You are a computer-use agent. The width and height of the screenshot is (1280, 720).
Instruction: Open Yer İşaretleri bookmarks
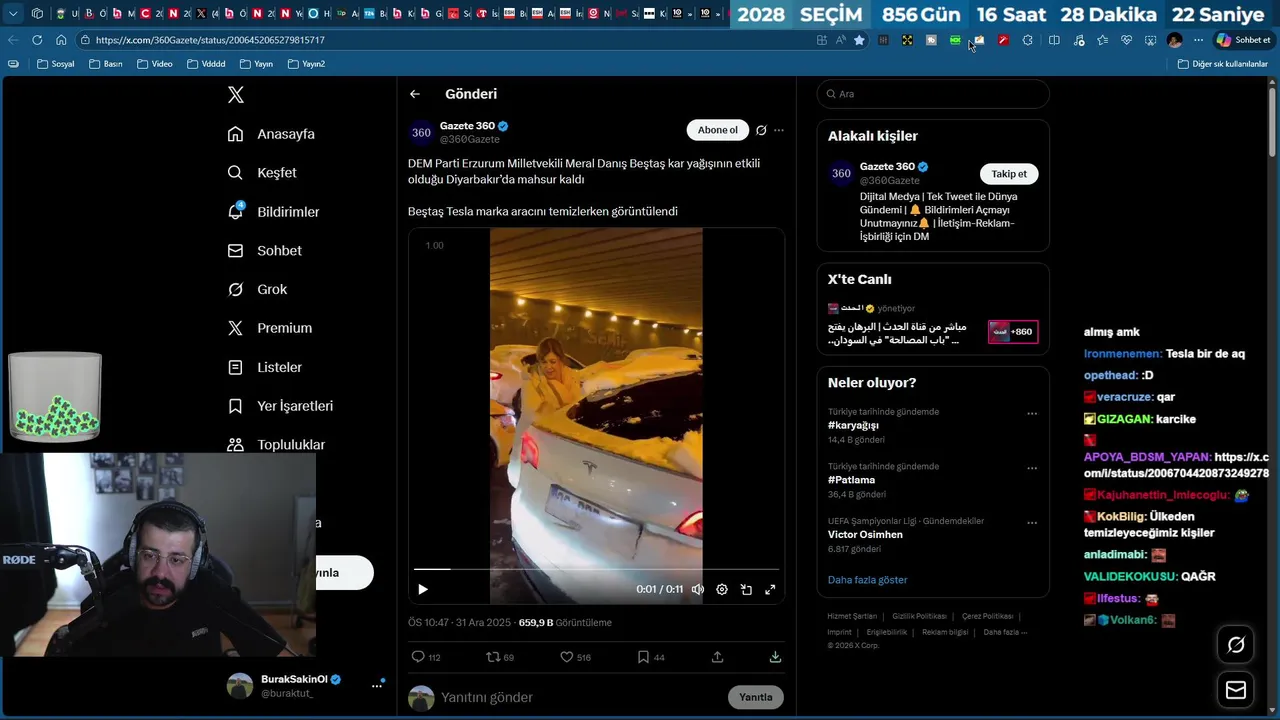pyautogui.click(x=280, y=406)
